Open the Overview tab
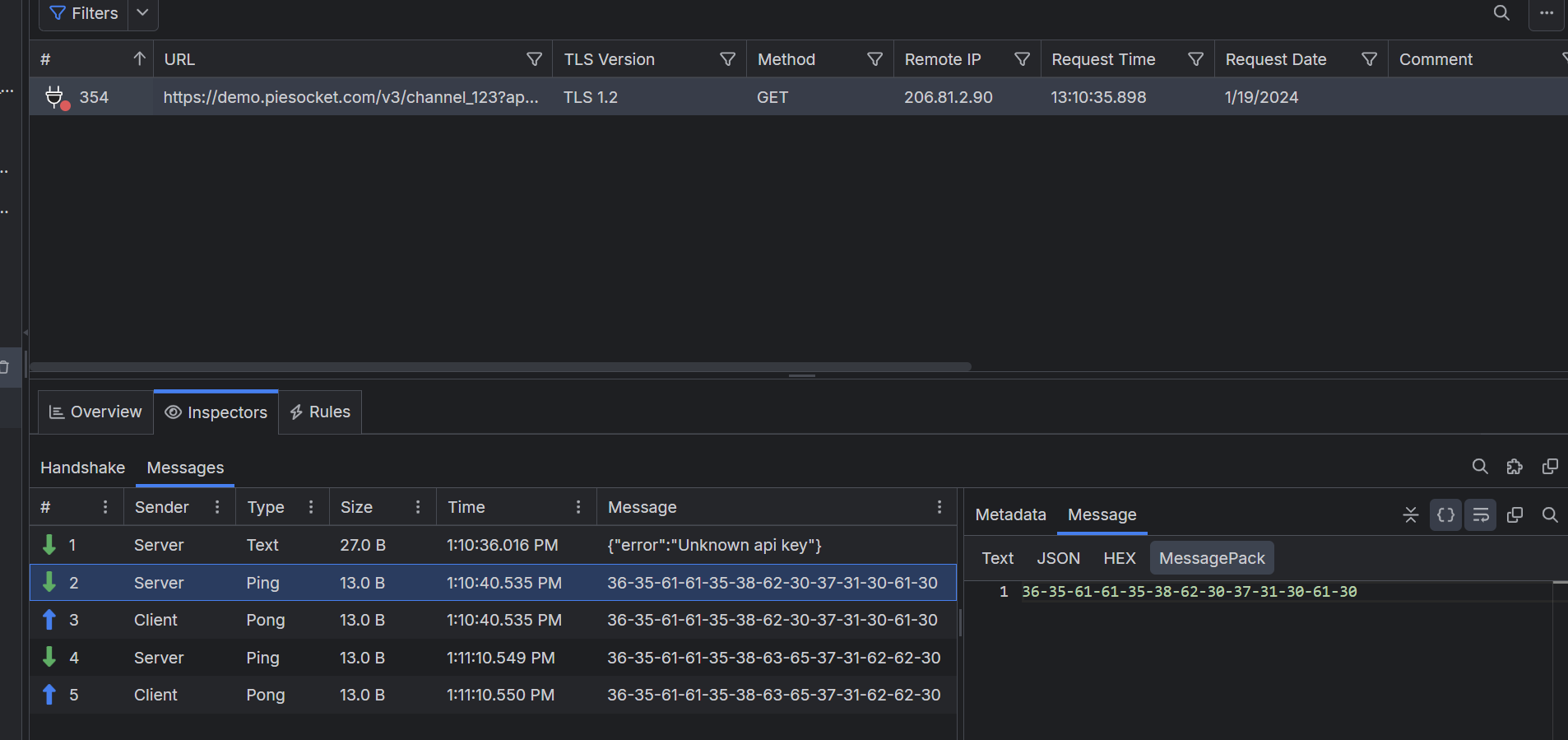The width and height of the screenshot is (1568, 740). tap(95, 412)
